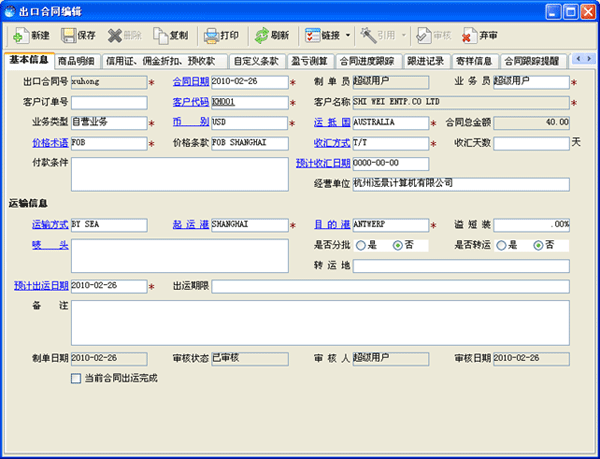Select 否 for 是否分批
This screenshot has height=459, width=600.
398,246
